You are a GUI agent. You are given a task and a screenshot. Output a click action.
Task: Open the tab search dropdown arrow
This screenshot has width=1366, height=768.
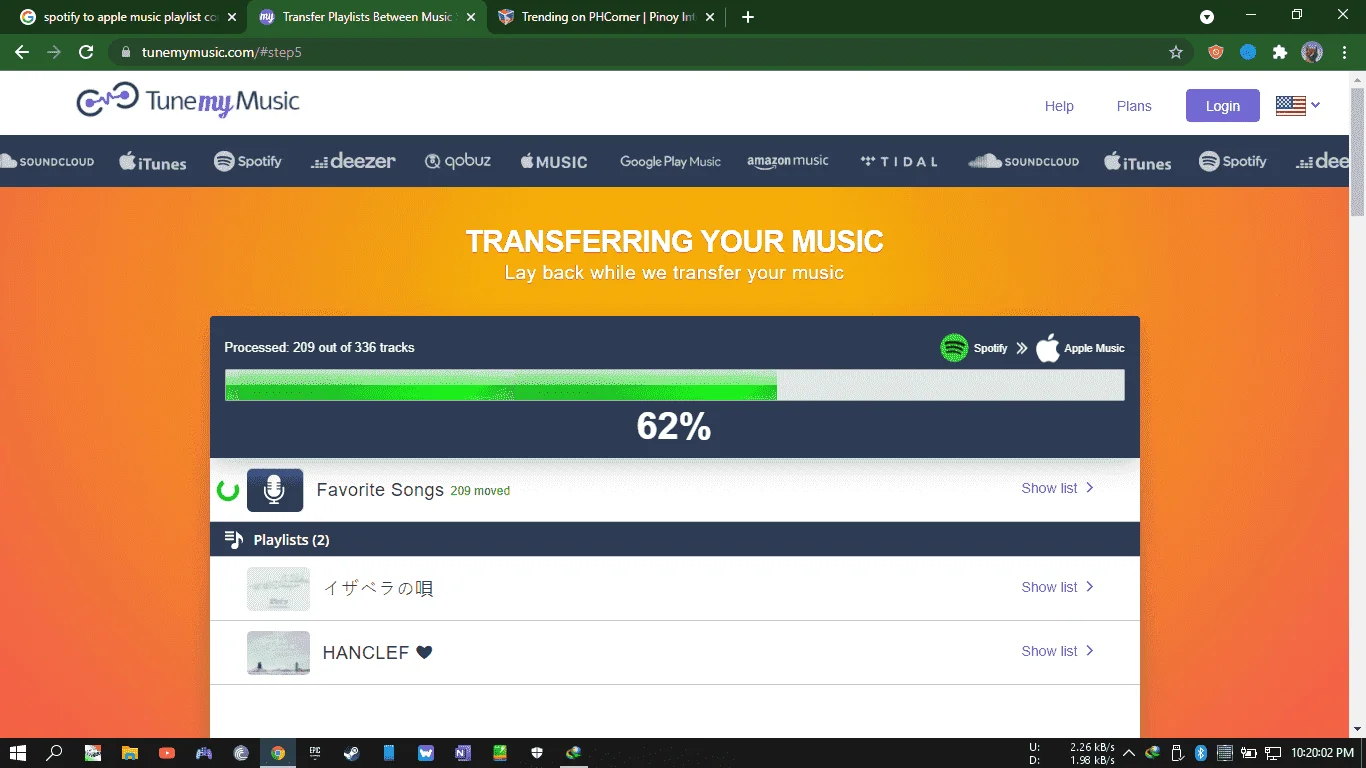point(1207,17)
